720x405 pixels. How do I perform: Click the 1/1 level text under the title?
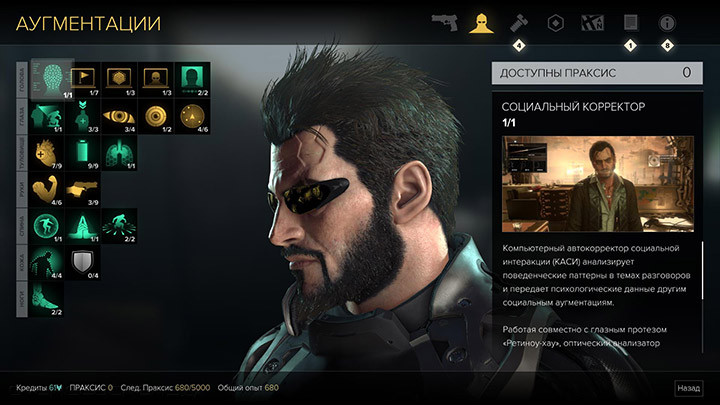[x=508, y=123]
